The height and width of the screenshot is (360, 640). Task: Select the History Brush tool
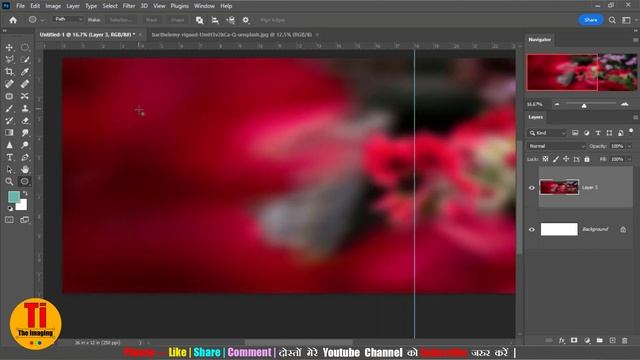(x=9, y=121)
